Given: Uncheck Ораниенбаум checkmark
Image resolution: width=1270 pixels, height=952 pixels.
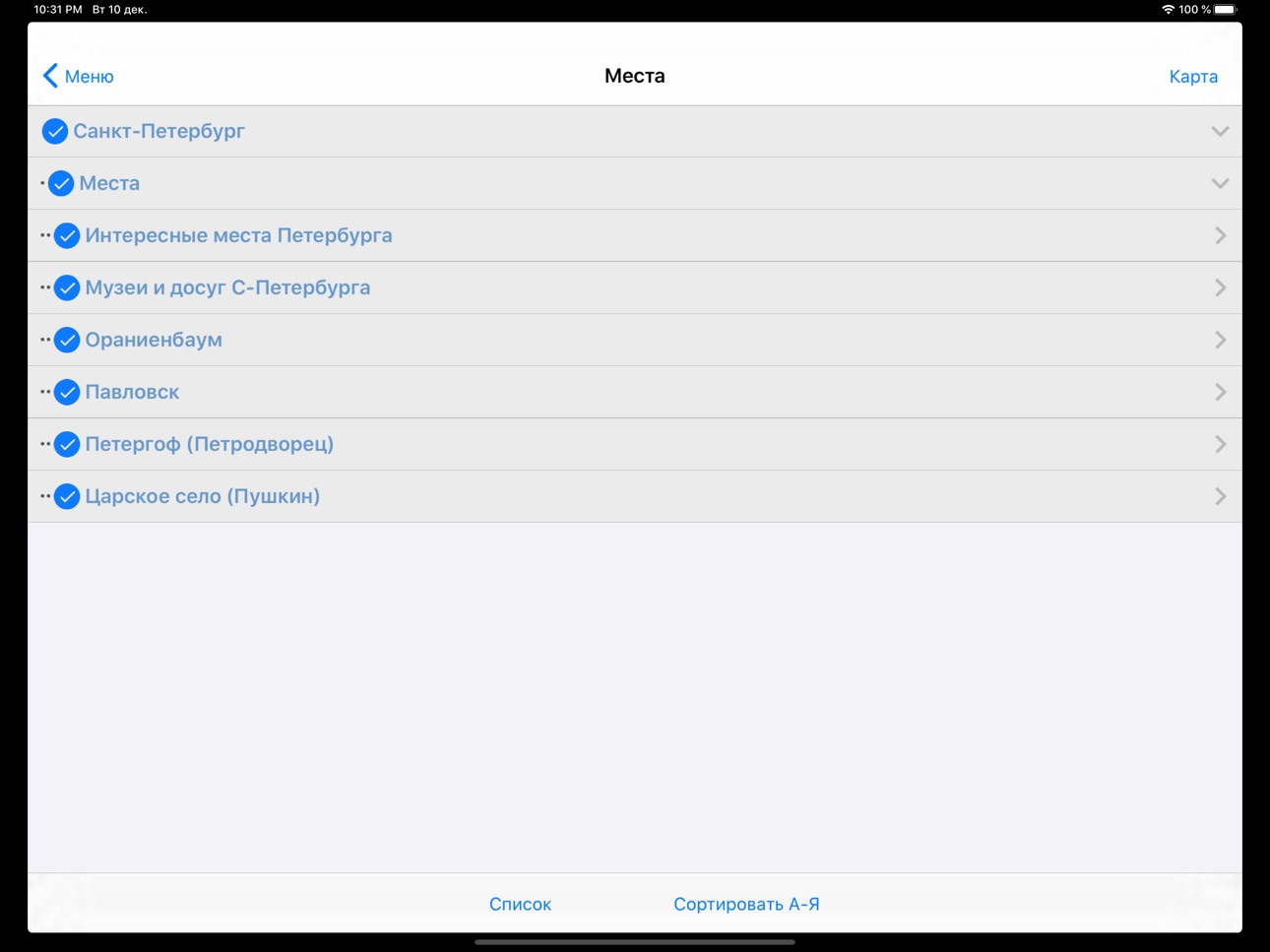Looking at the screenshot, I should point(67,340).
